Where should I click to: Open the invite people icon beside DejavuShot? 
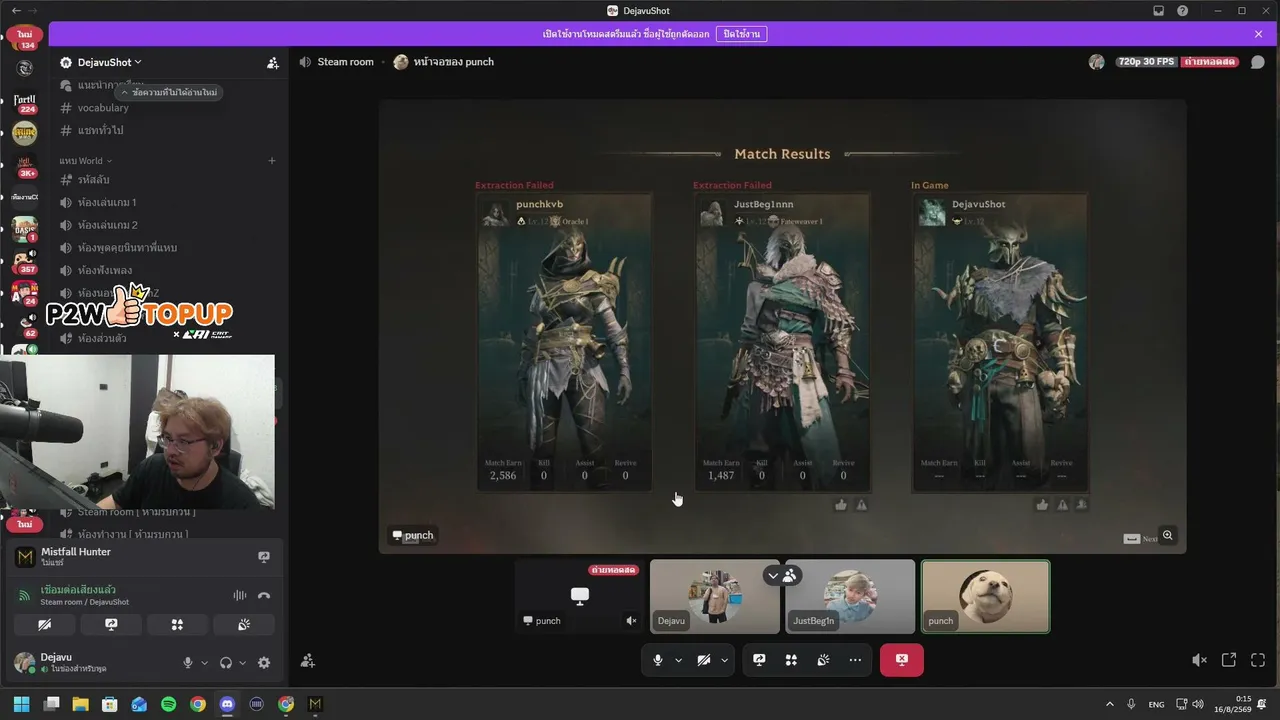click(x=273, y=62)
